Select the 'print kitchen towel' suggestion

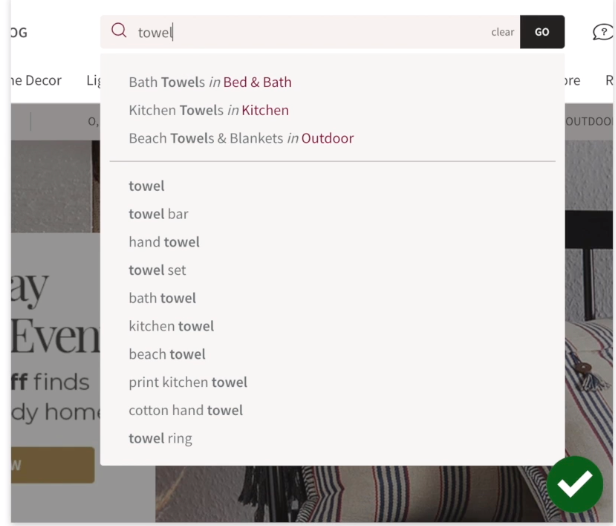(x=188, y=382)
